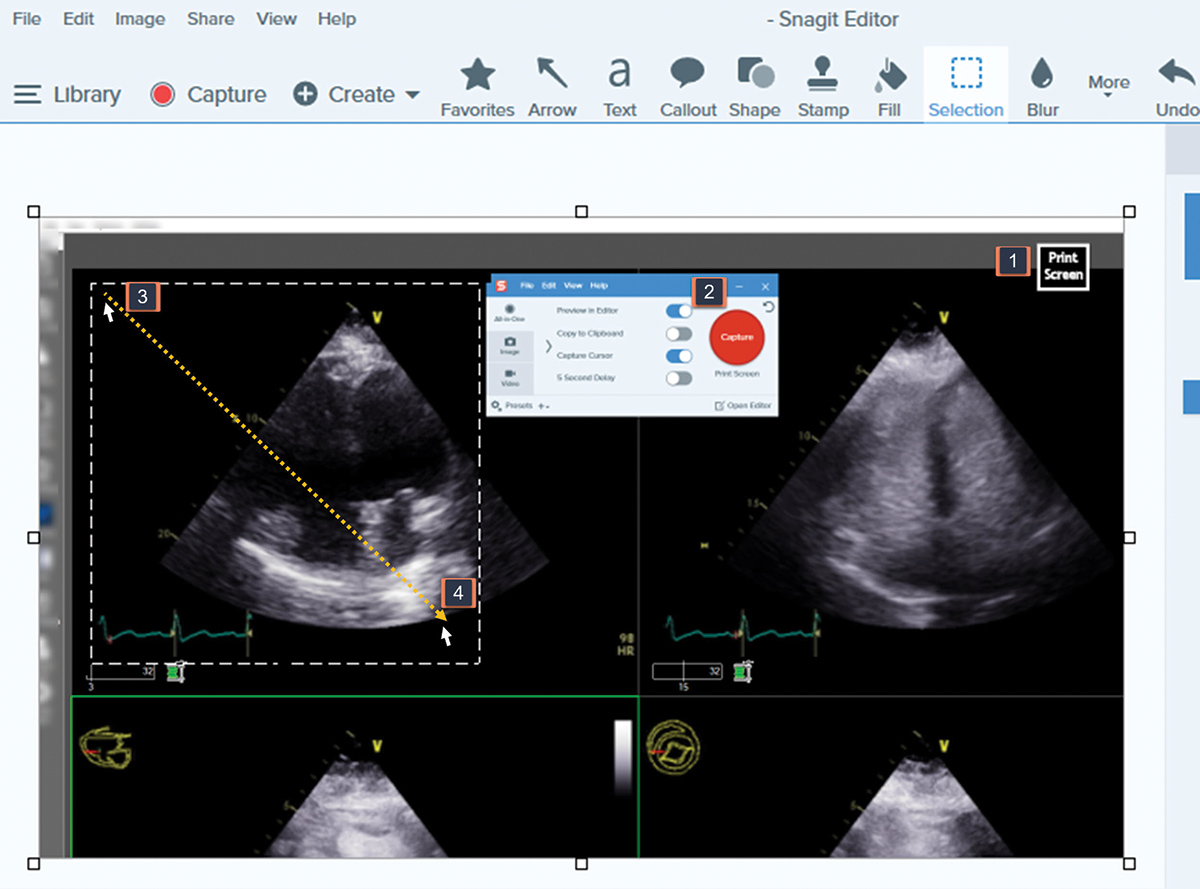
Task: Toggle the Preview in Editor switch
Action: [x=679, y=311]
